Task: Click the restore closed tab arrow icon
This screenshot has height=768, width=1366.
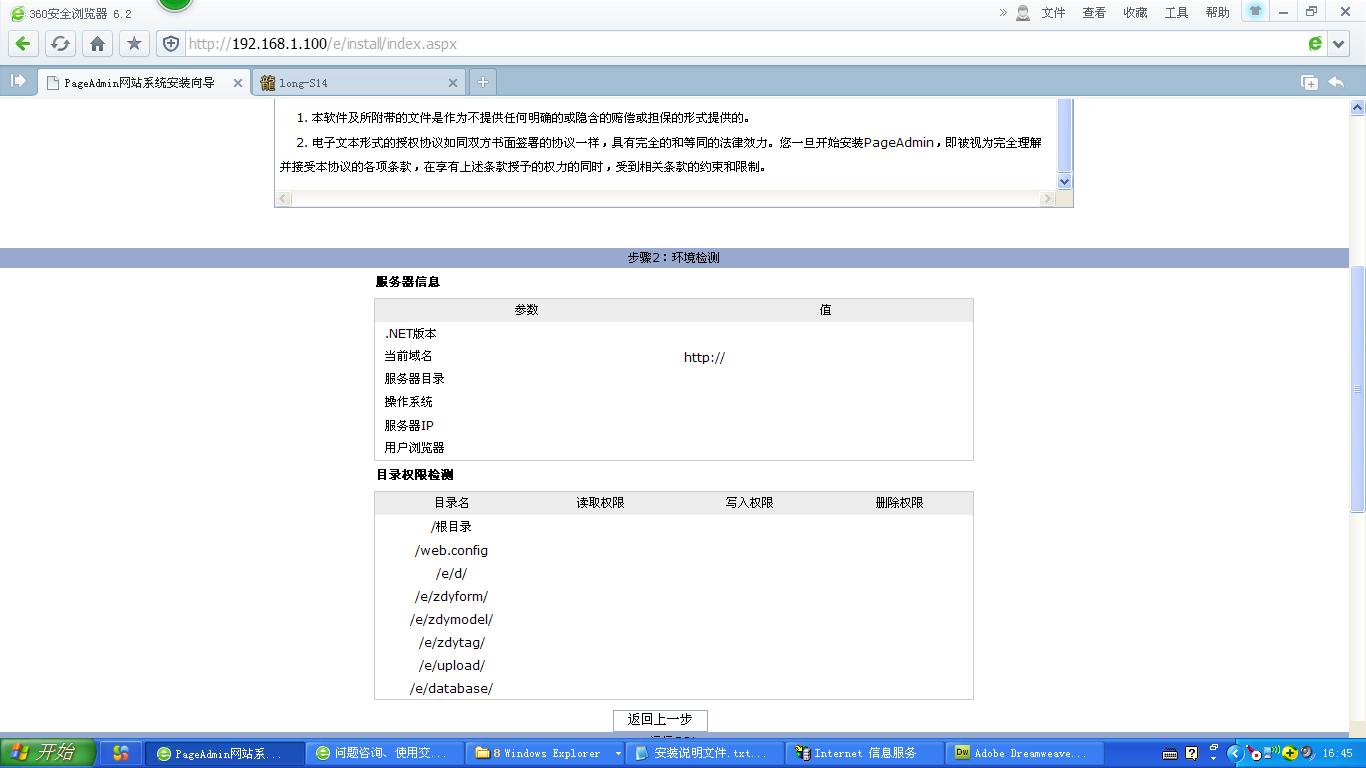Action: pyautogui.click(x=1336, y=82)
